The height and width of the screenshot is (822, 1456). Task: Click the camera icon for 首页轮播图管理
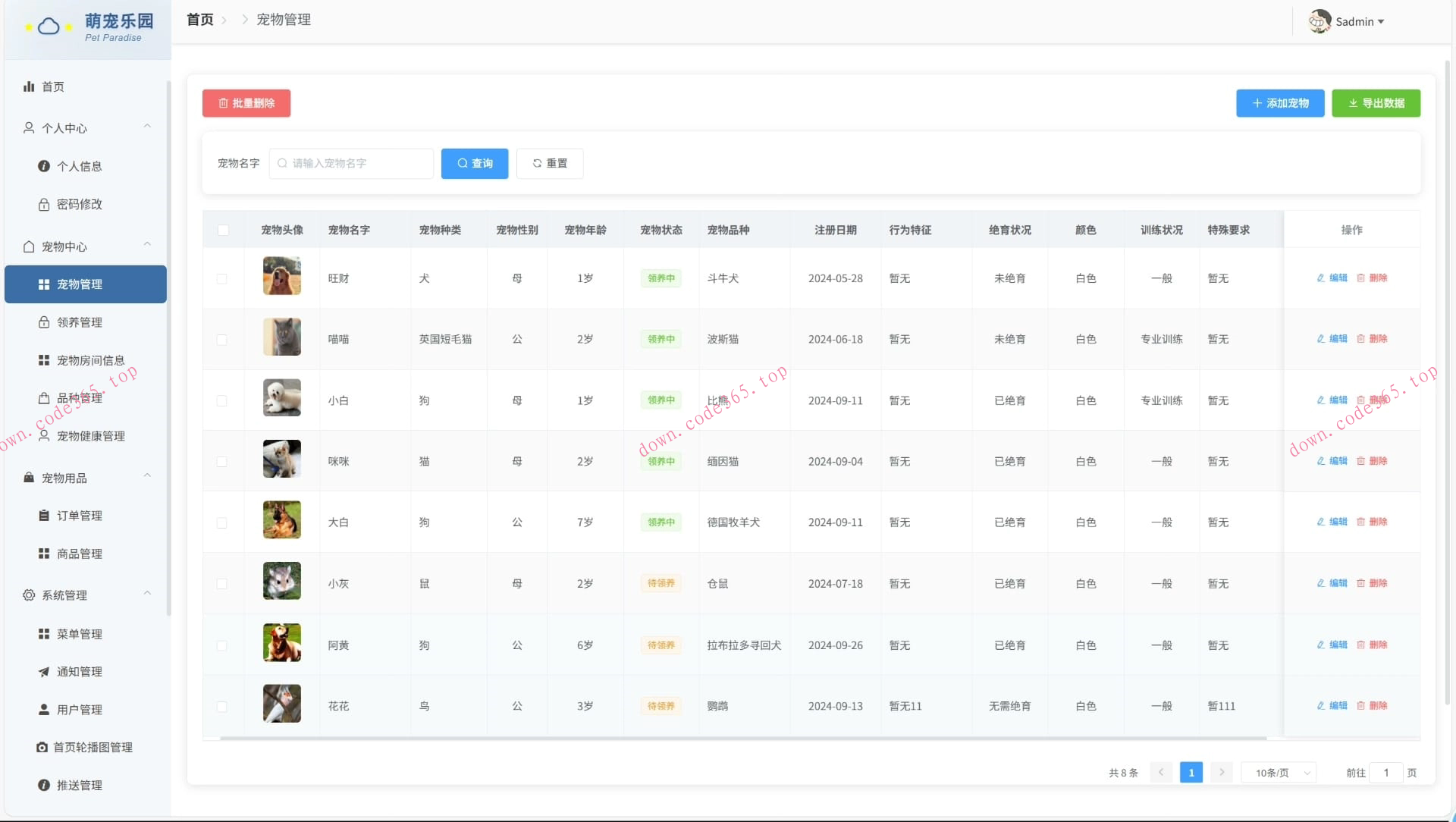42,747
